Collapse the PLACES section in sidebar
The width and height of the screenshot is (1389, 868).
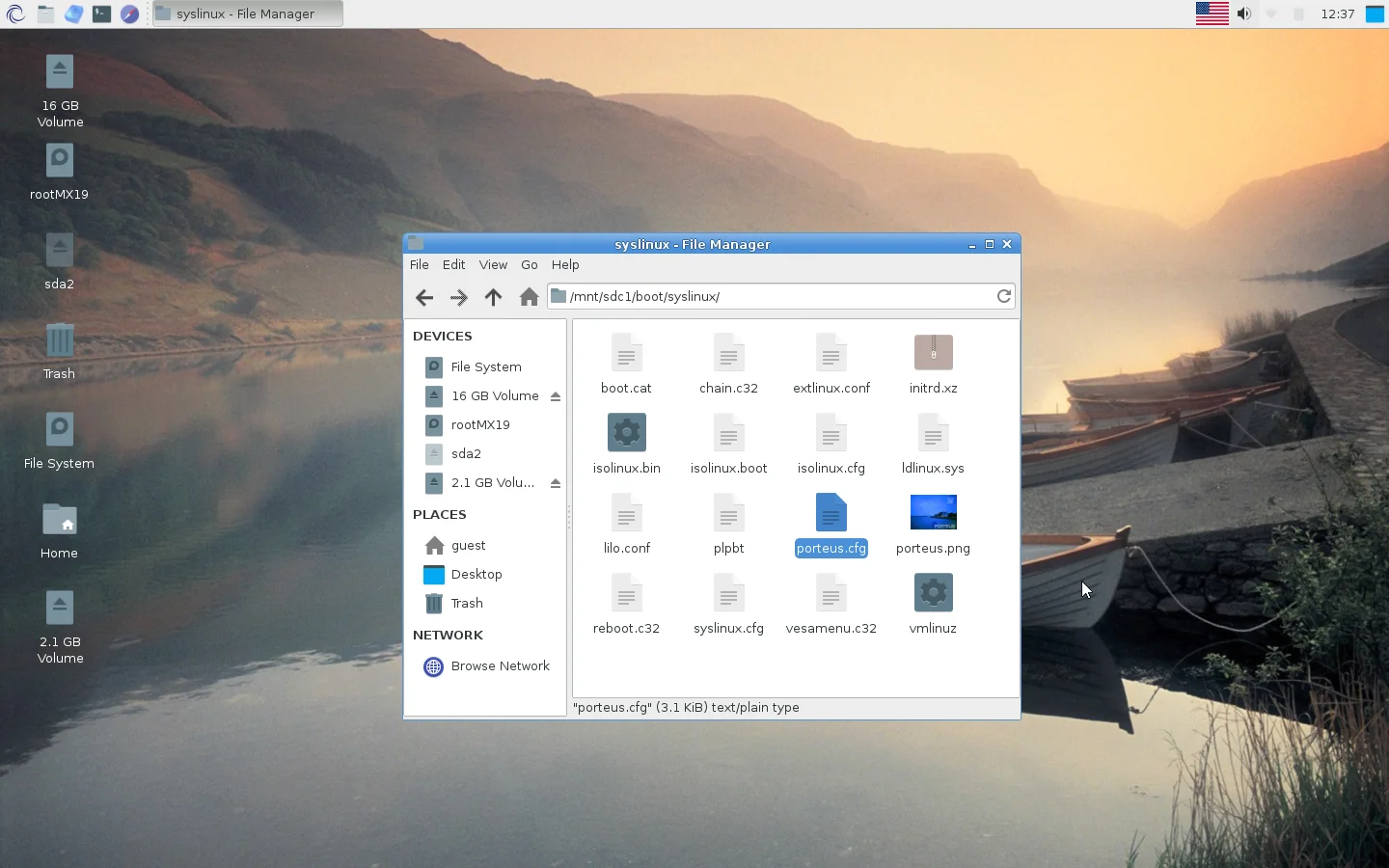pyautogui.click(x=439, y=514)
